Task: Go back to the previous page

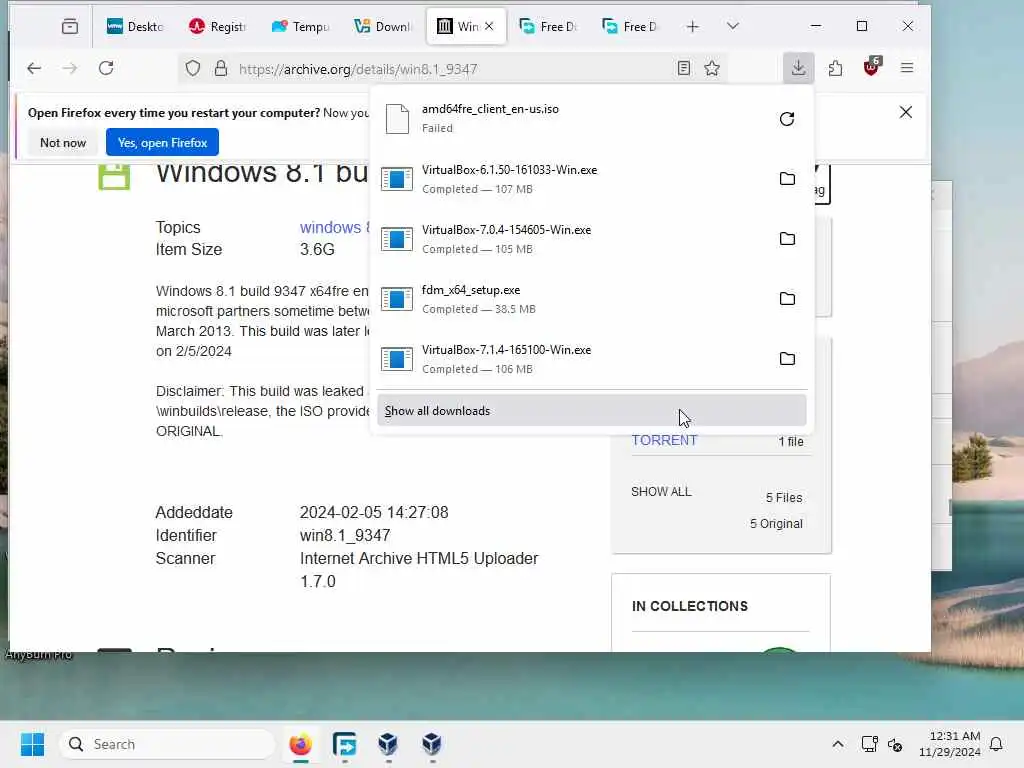Action: (x=34, y=68)
